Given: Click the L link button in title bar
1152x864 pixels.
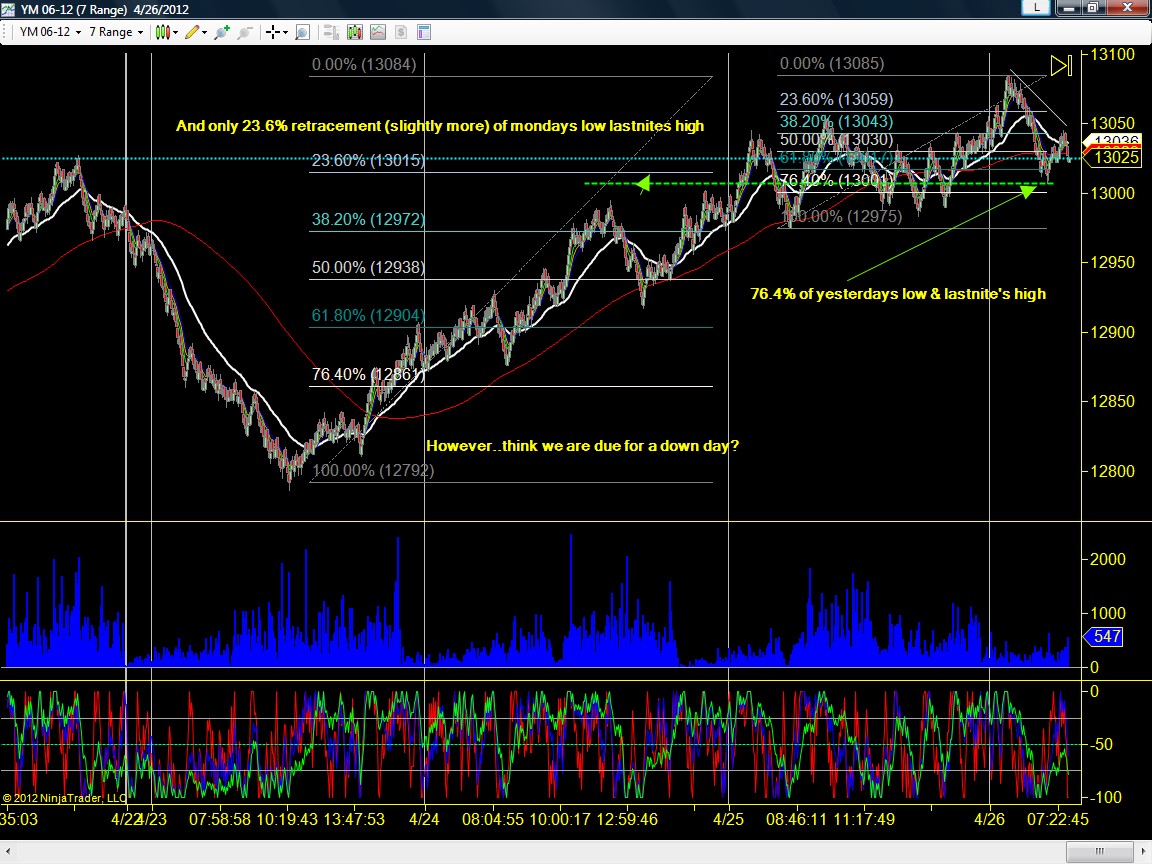Looking at the screenshot, I should tap(1036, 7).
